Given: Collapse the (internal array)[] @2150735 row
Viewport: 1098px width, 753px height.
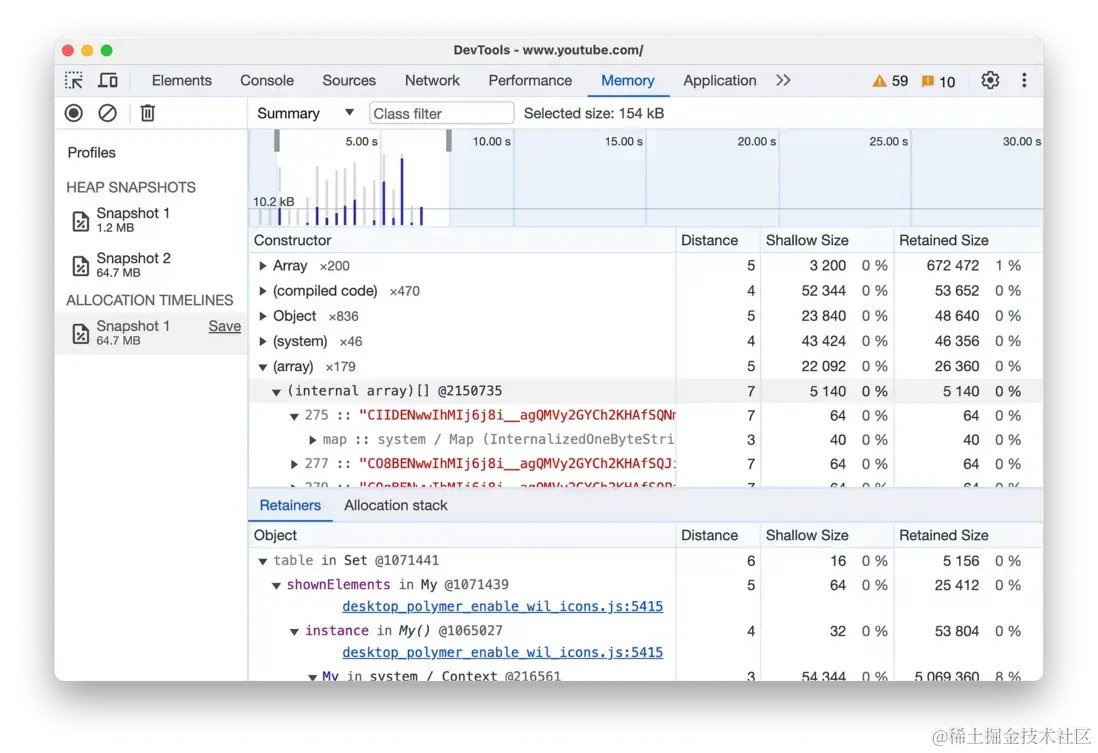Looking at the screenshot, I should click(x=277, y=392).
